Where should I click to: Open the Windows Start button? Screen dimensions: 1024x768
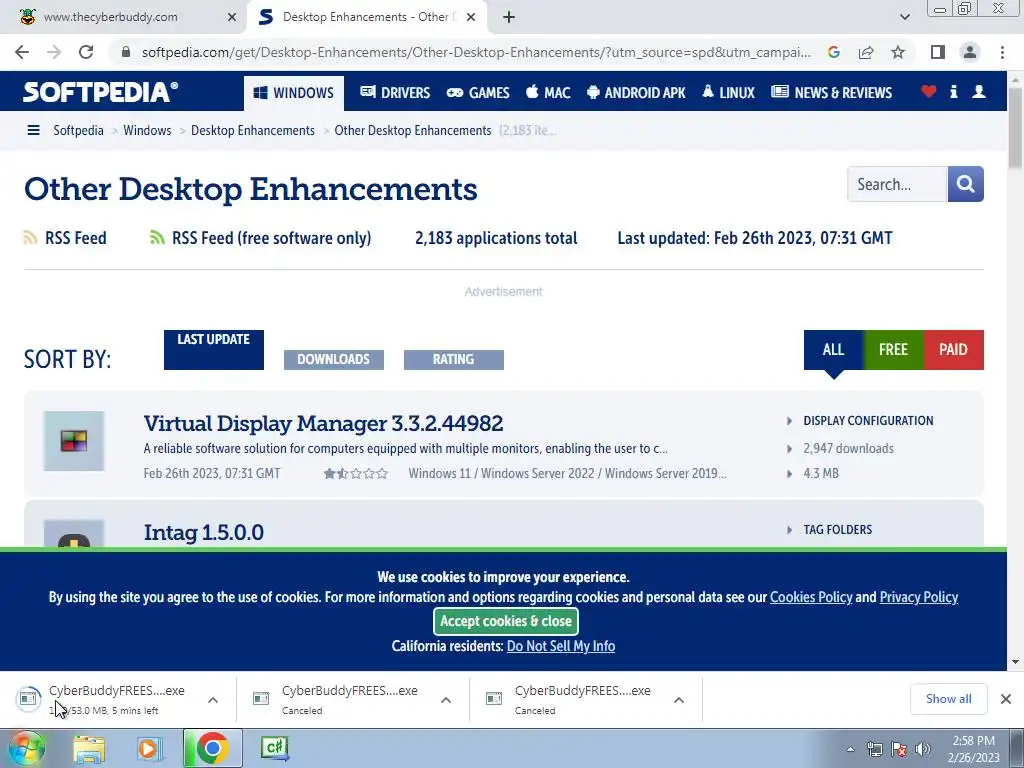pyautogui.click(x=25, y=748)
